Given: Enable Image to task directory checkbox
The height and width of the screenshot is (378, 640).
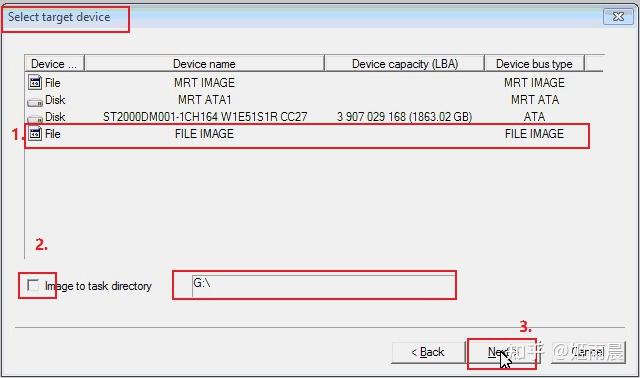Looking at the screenshot, I should pos(33,285).
